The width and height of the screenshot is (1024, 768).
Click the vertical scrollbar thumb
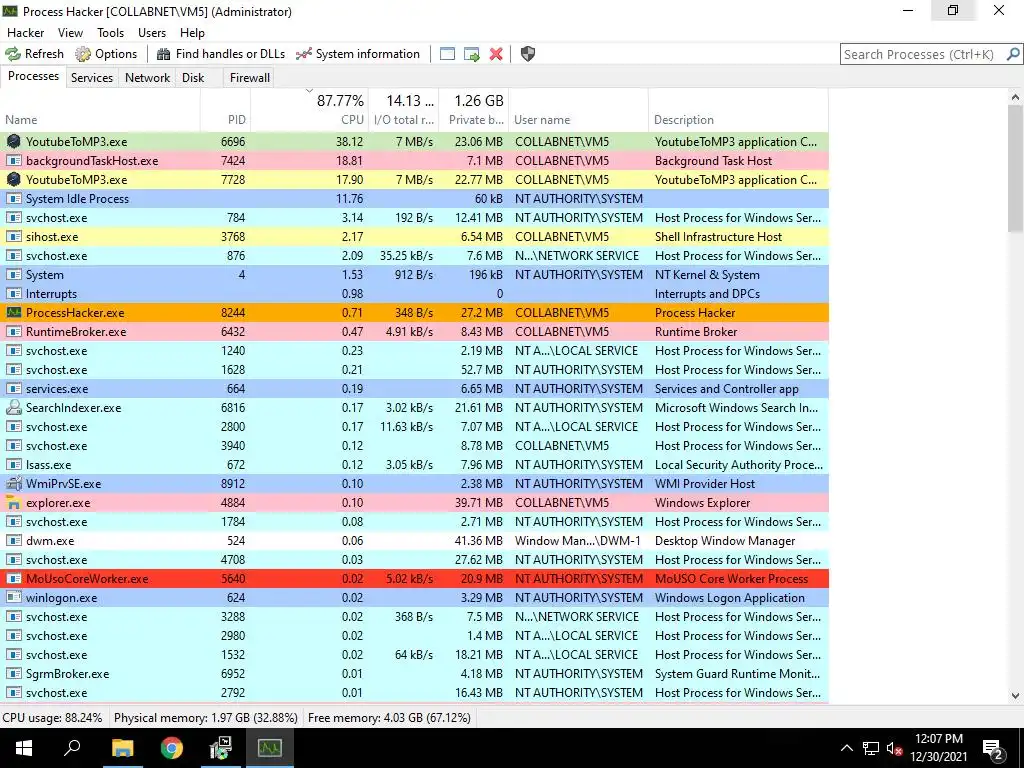pos(1015,168)
